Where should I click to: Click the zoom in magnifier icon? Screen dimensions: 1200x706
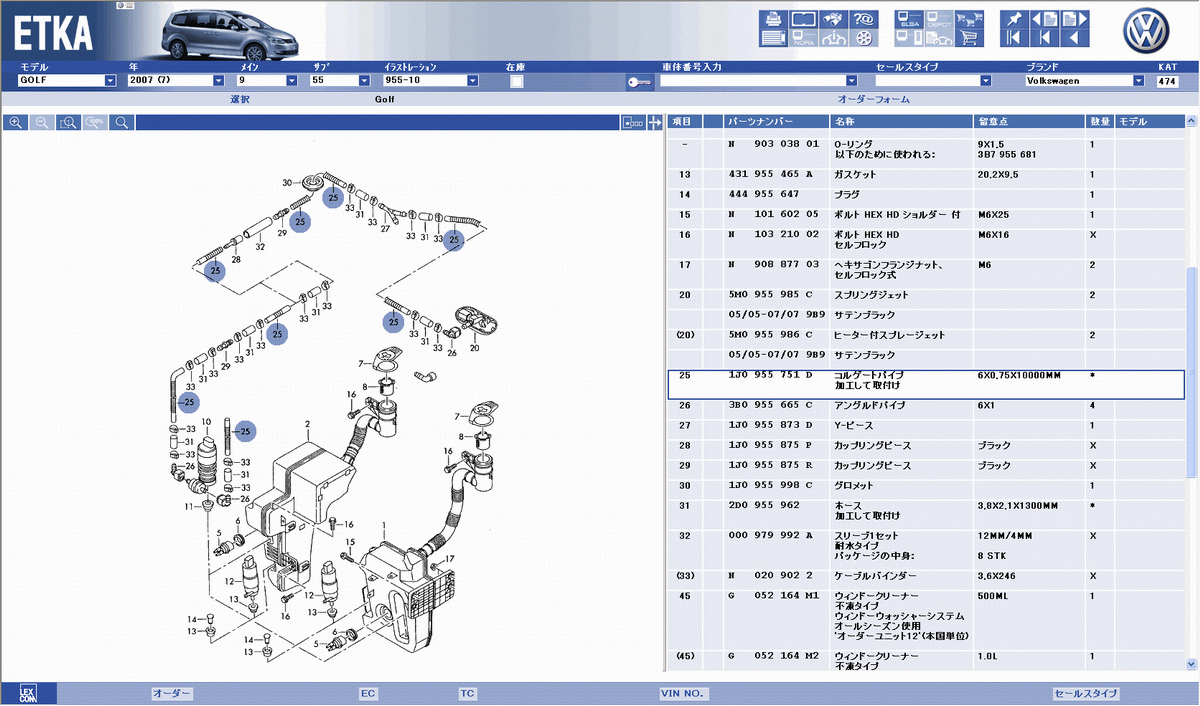pyautogui.click(x=16, y=122)
